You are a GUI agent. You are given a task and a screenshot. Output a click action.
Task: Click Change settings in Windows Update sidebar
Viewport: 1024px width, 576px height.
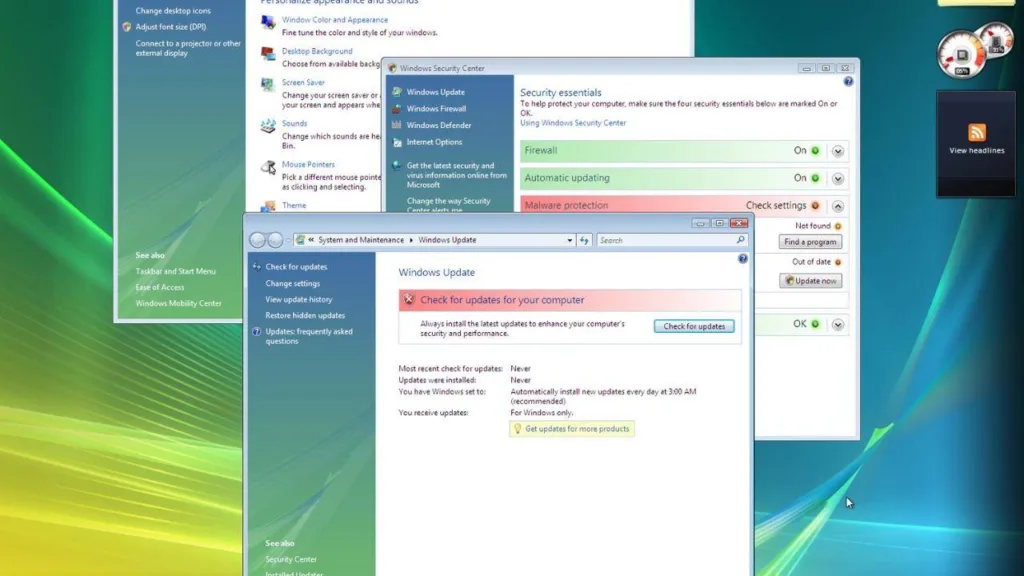[293, 283]
